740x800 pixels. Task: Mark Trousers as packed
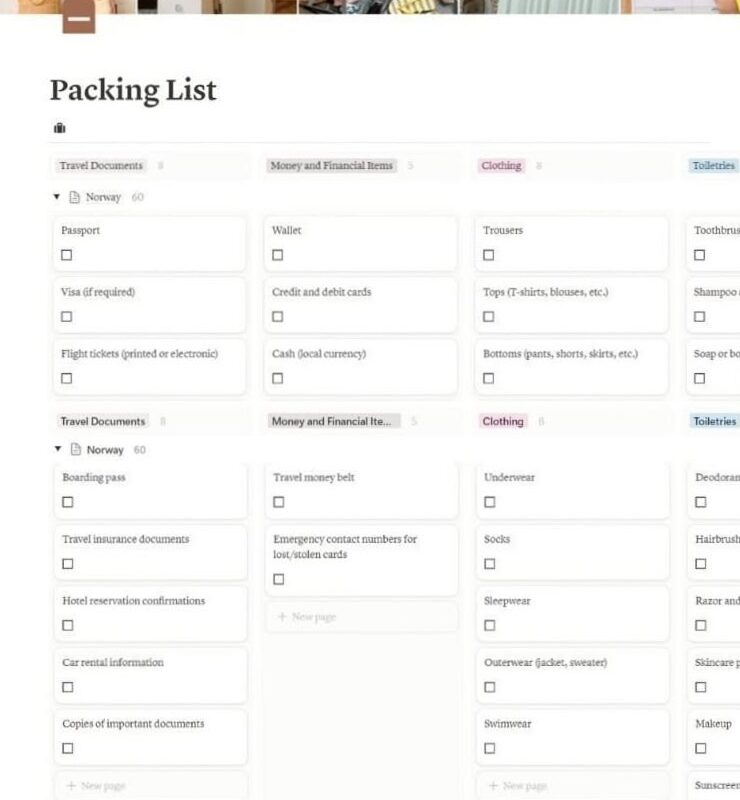[x=488, y=255]
